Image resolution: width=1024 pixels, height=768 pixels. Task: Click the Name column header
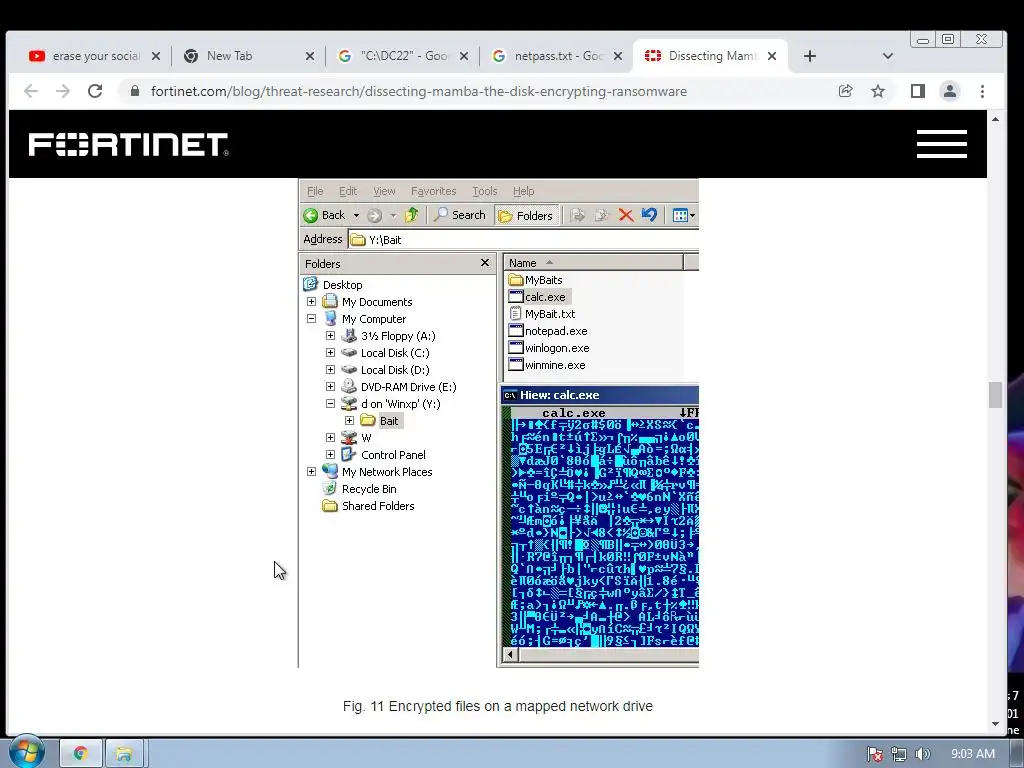594,263
